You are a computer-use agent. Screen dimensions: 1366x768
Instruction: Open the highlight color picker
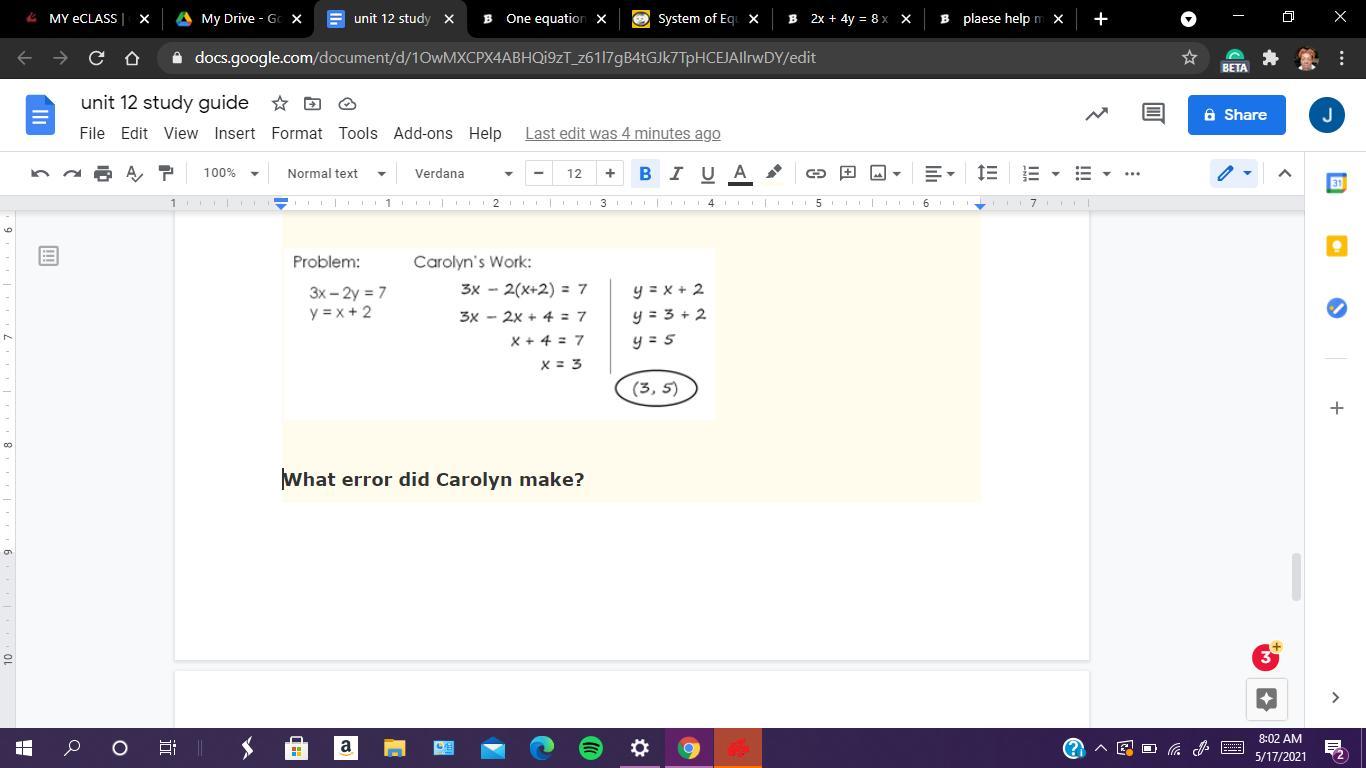773,173
